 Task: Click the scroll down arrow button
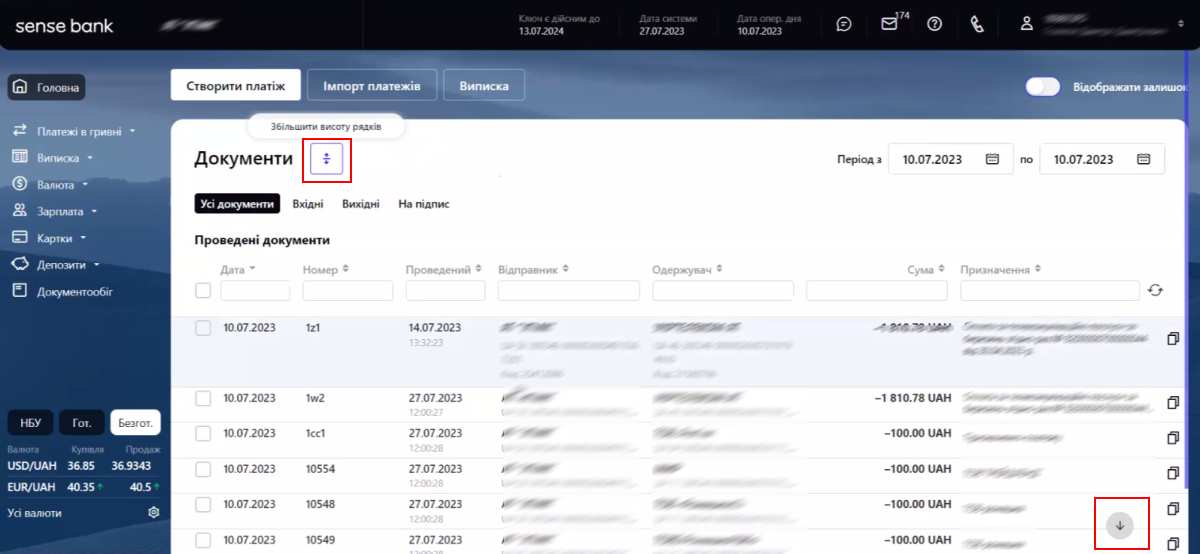[1120, 526]
